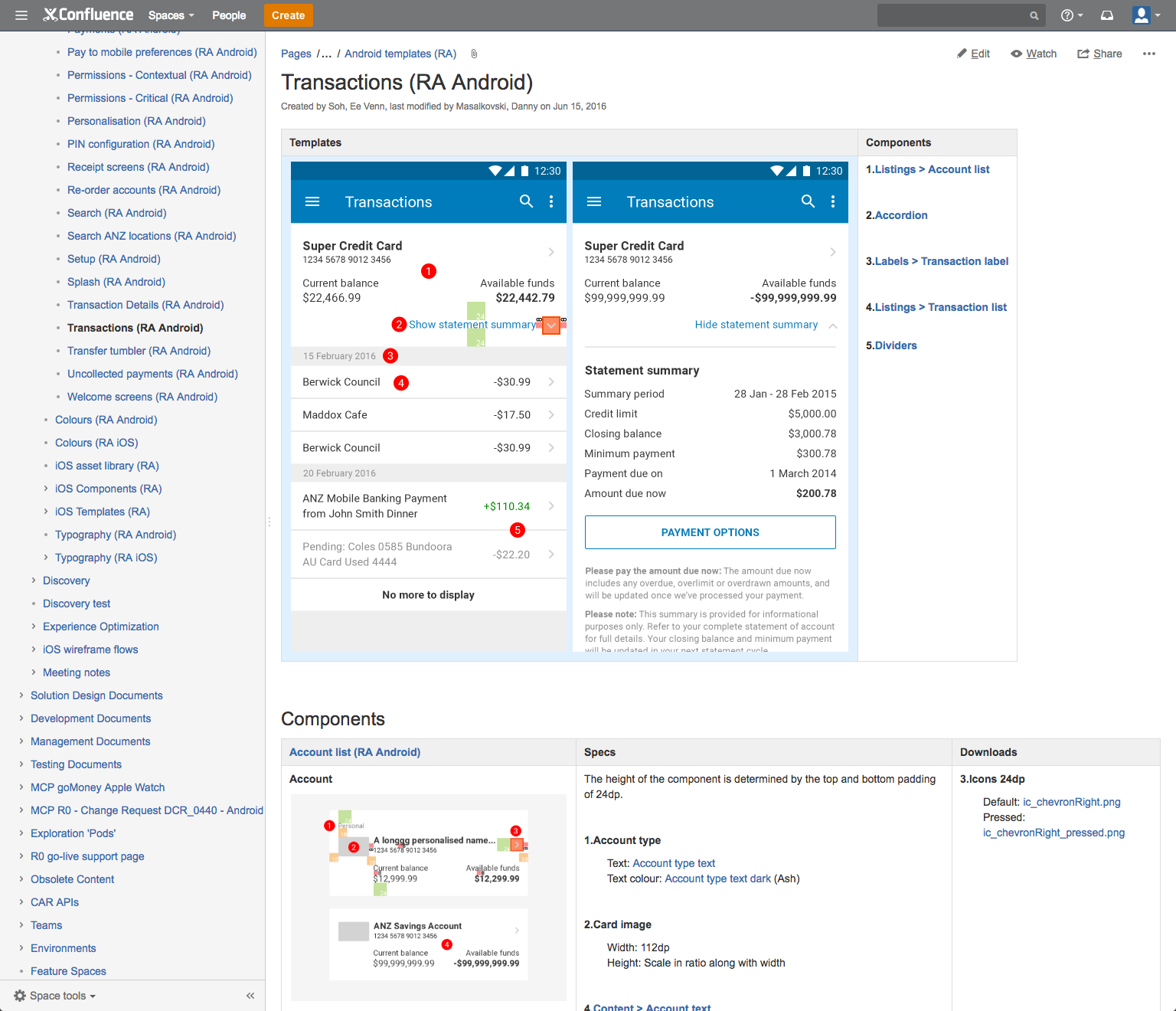The height and width of the screenshot is (1011, 1176).
Task: Open Feature Spaces page
Action: [68, 971]
